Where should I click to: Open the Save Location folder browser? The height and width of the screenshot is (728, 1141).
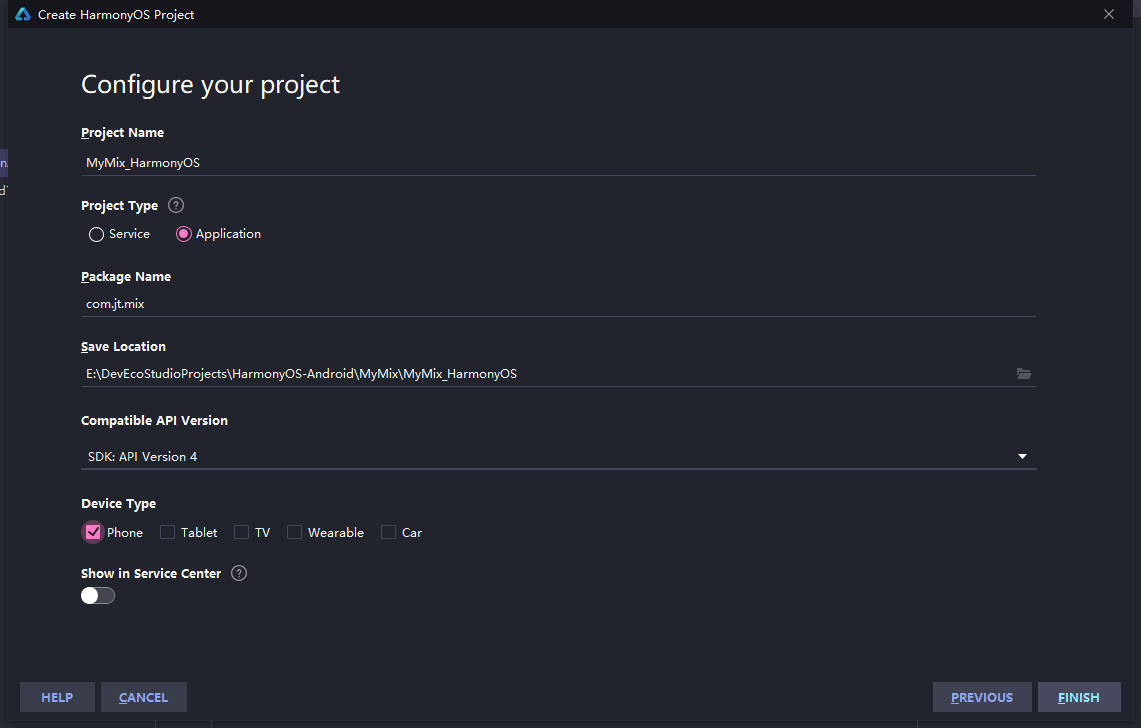(x=1024, y=373)
